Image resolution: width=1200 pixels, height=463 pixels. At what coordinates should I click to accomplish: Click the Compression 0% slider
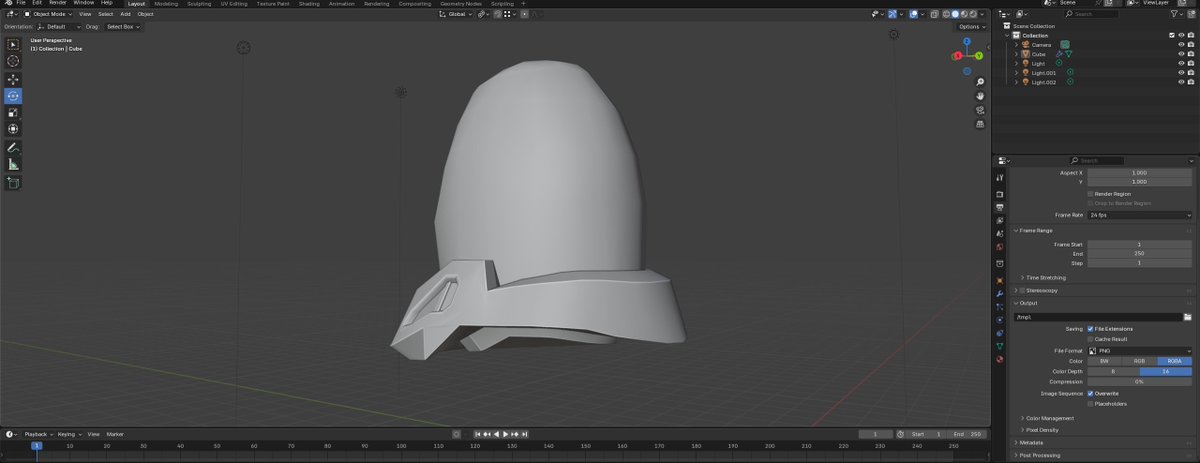(1140, 382)
